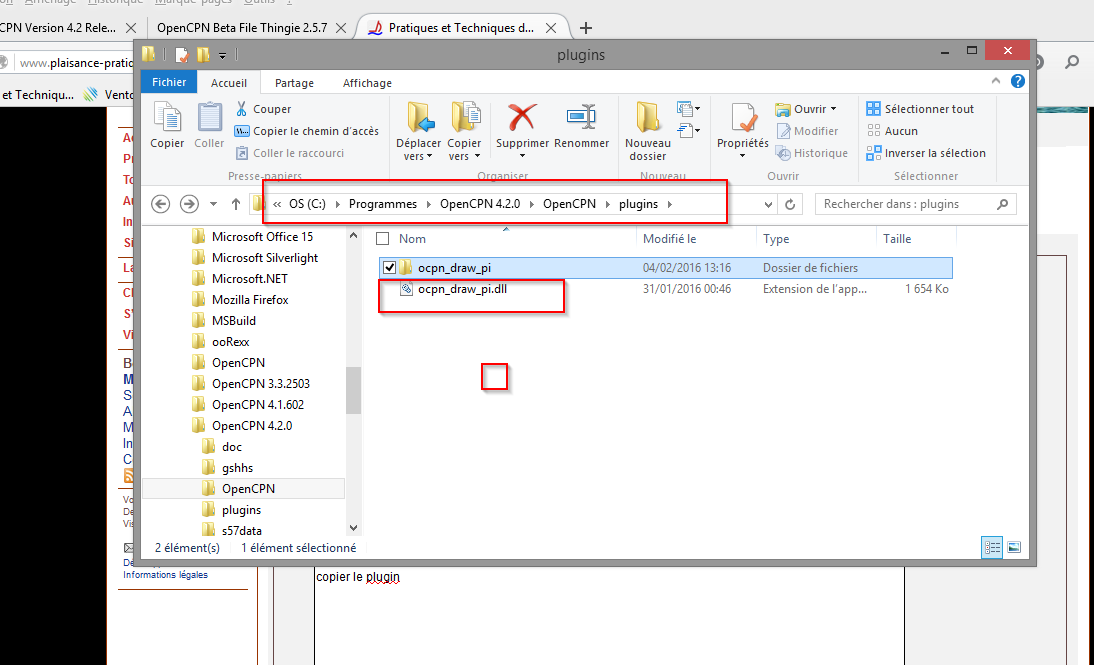Select the Accueil ribbon tab

[x=229, y=82]
